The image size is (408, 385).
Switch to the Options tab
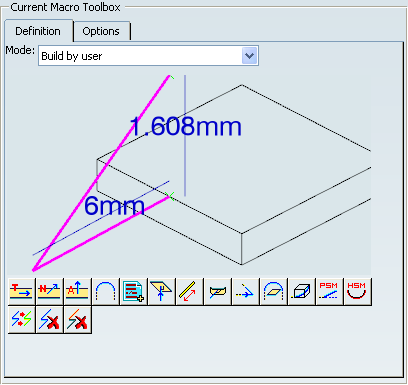click(x=101, y=31)
